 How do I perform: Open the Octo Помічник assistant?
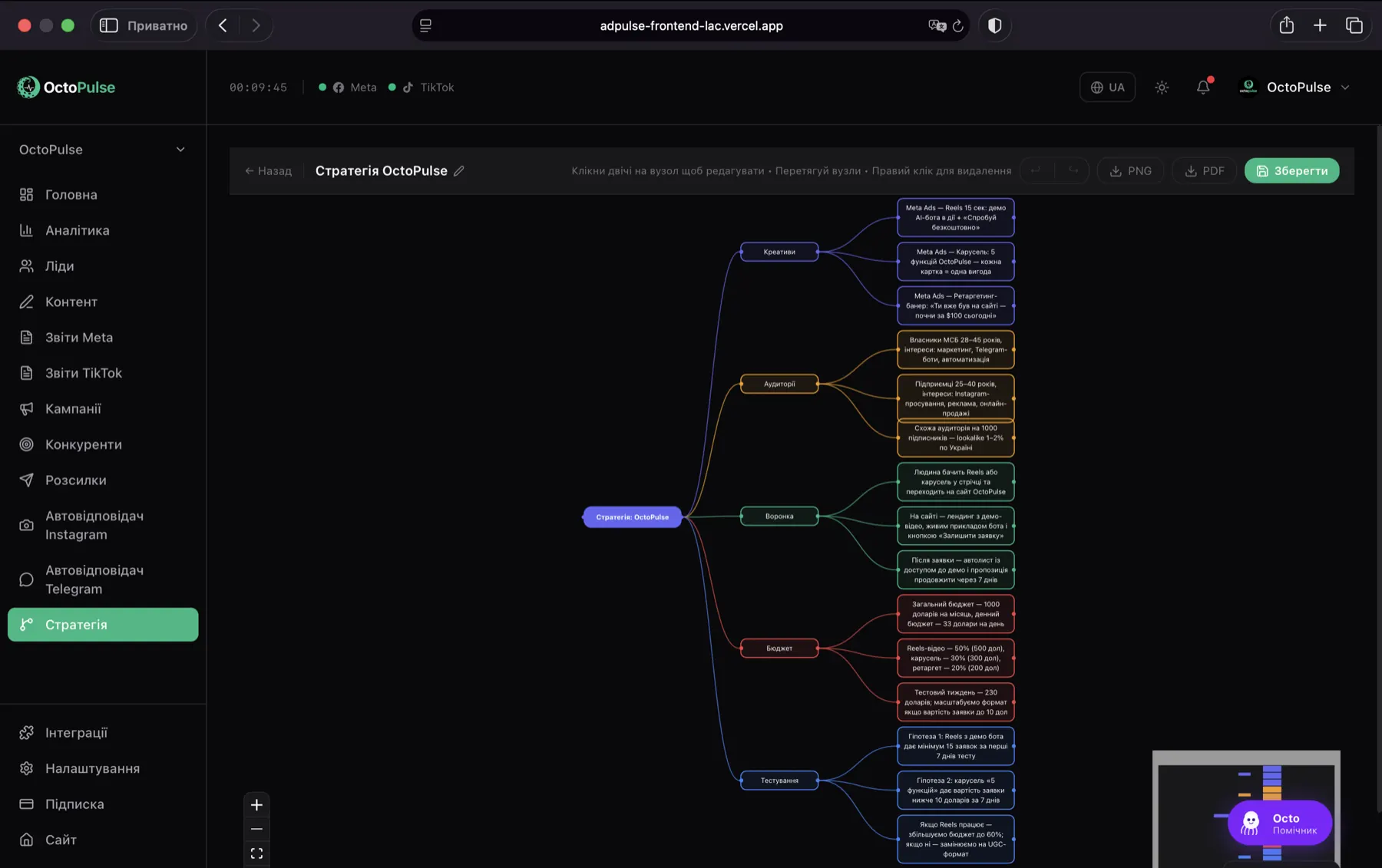(x=1280, y=823)
